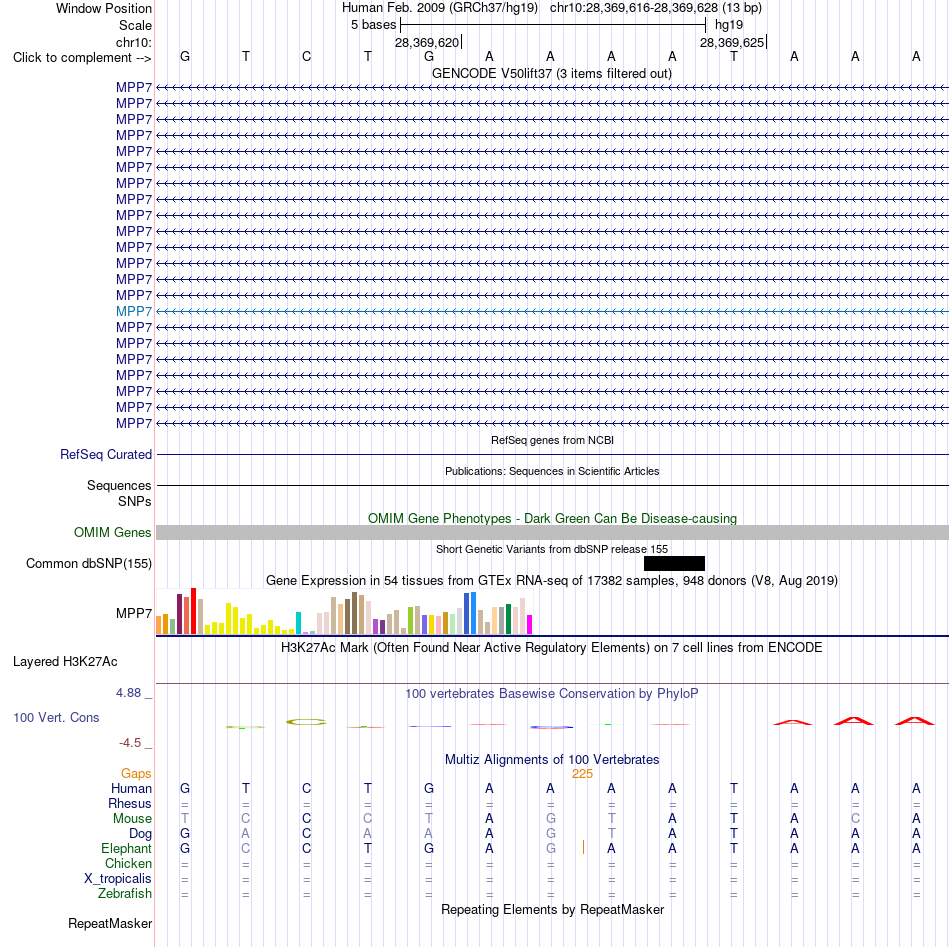Open 'Short Genetic Variants from dbSNP release 155' title
This screenshot has height=947, width=950.
click(x=552, y=550)
